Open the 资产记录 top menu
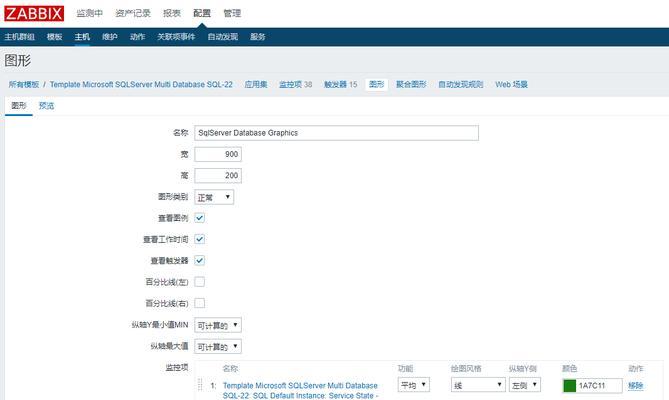This screenshot has width=669, height=400. pos(133,14)
